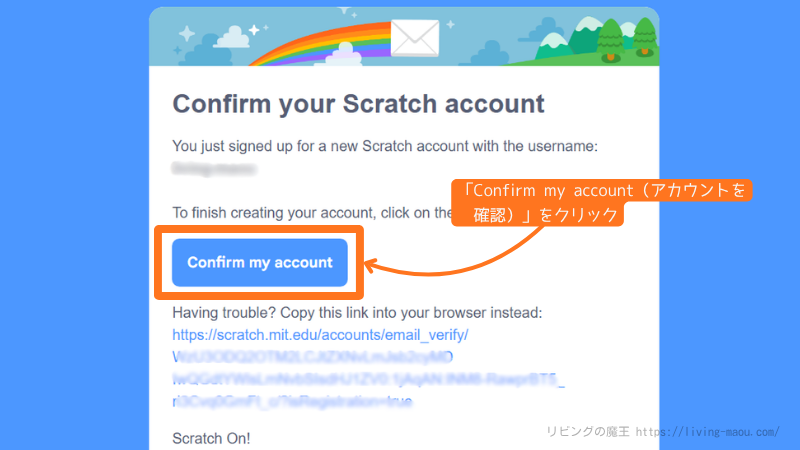This screenshot has width=800, height=450.
Task: Select the blurred username text
Action: tap(213, 168)
